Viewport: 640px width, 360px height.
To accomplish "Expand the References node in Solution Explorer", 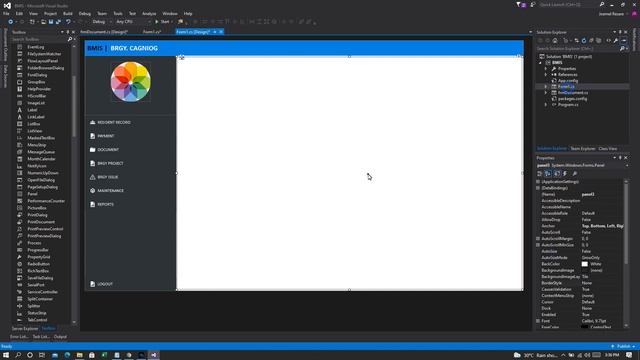I will [x=546, y=75].
